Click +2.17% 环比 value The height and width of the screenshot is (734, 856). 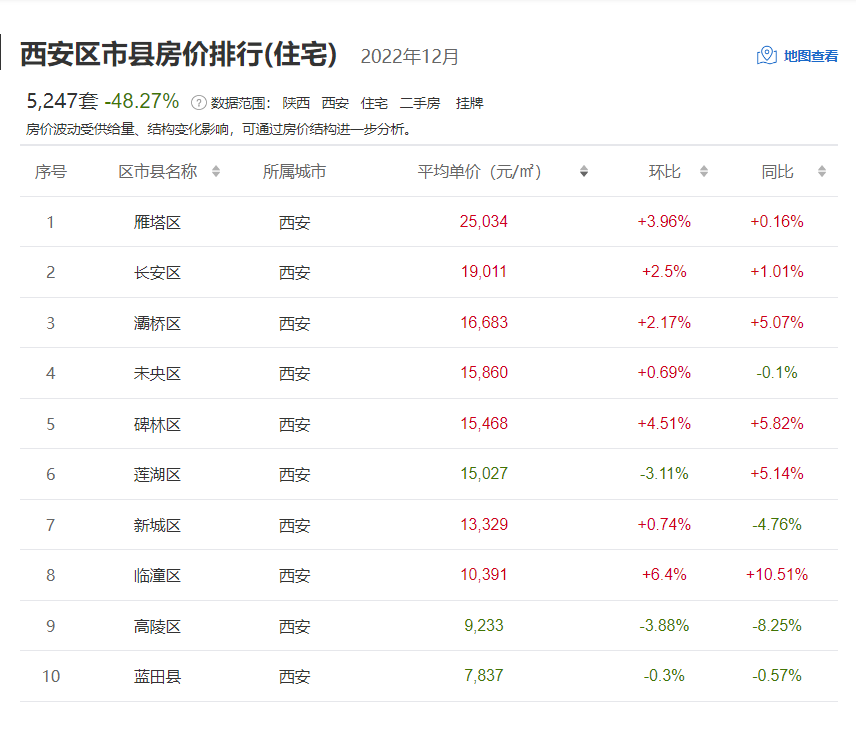coord(664,323)
